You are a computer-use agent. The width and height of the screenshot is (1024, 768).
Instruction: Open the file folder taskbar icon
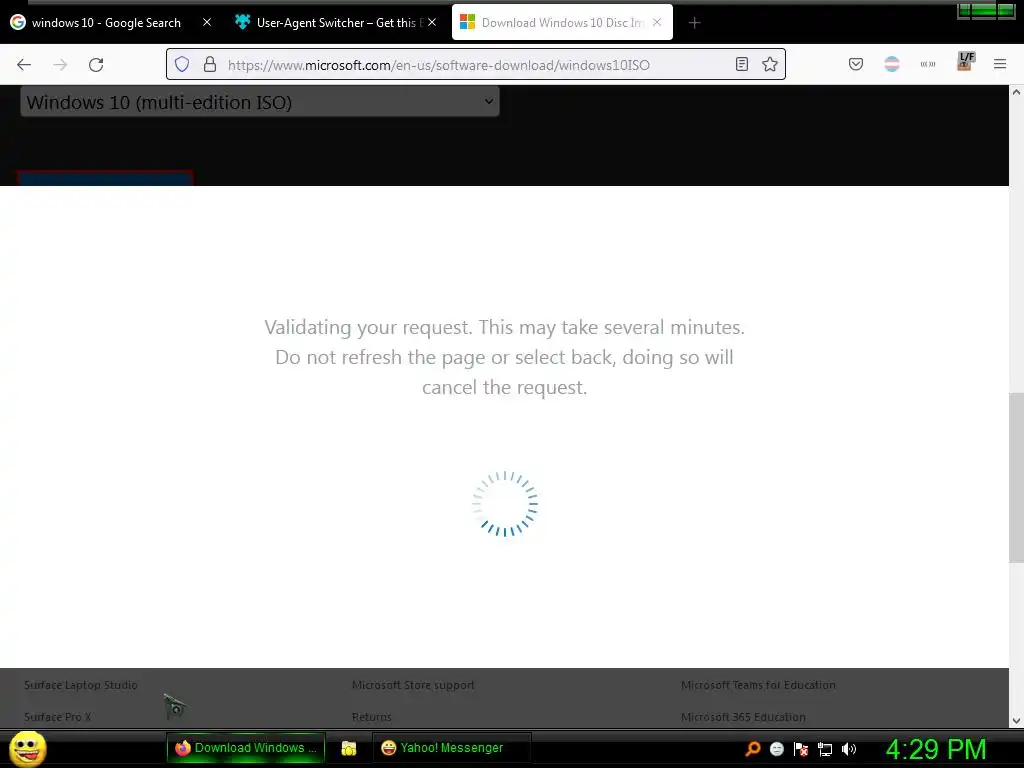click(x=349, y=748)
